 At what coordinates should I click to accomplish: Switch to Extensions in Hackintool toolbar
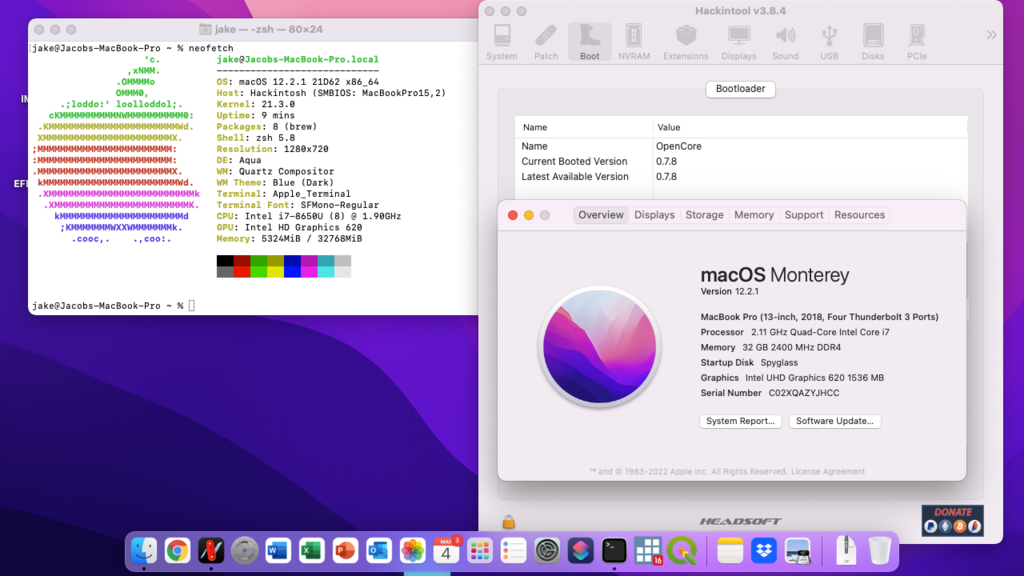[685, 41]
